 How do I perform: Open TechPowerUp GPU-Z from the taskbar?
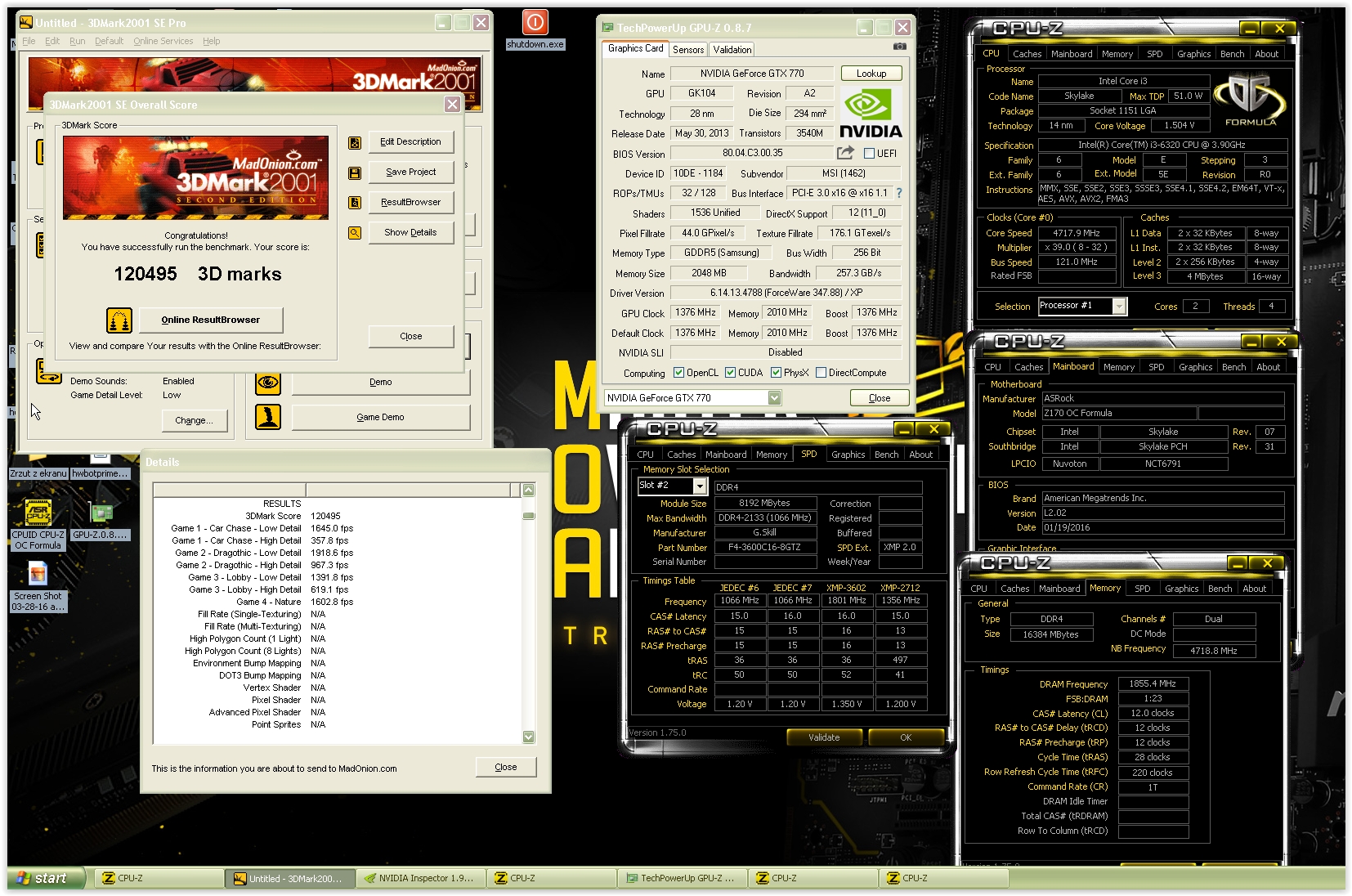click(682, 878)
